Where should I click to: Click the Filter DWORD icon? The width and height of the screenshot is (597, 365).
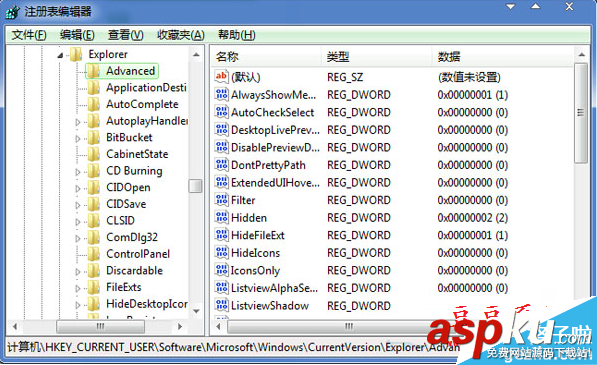tap(221, 199)
